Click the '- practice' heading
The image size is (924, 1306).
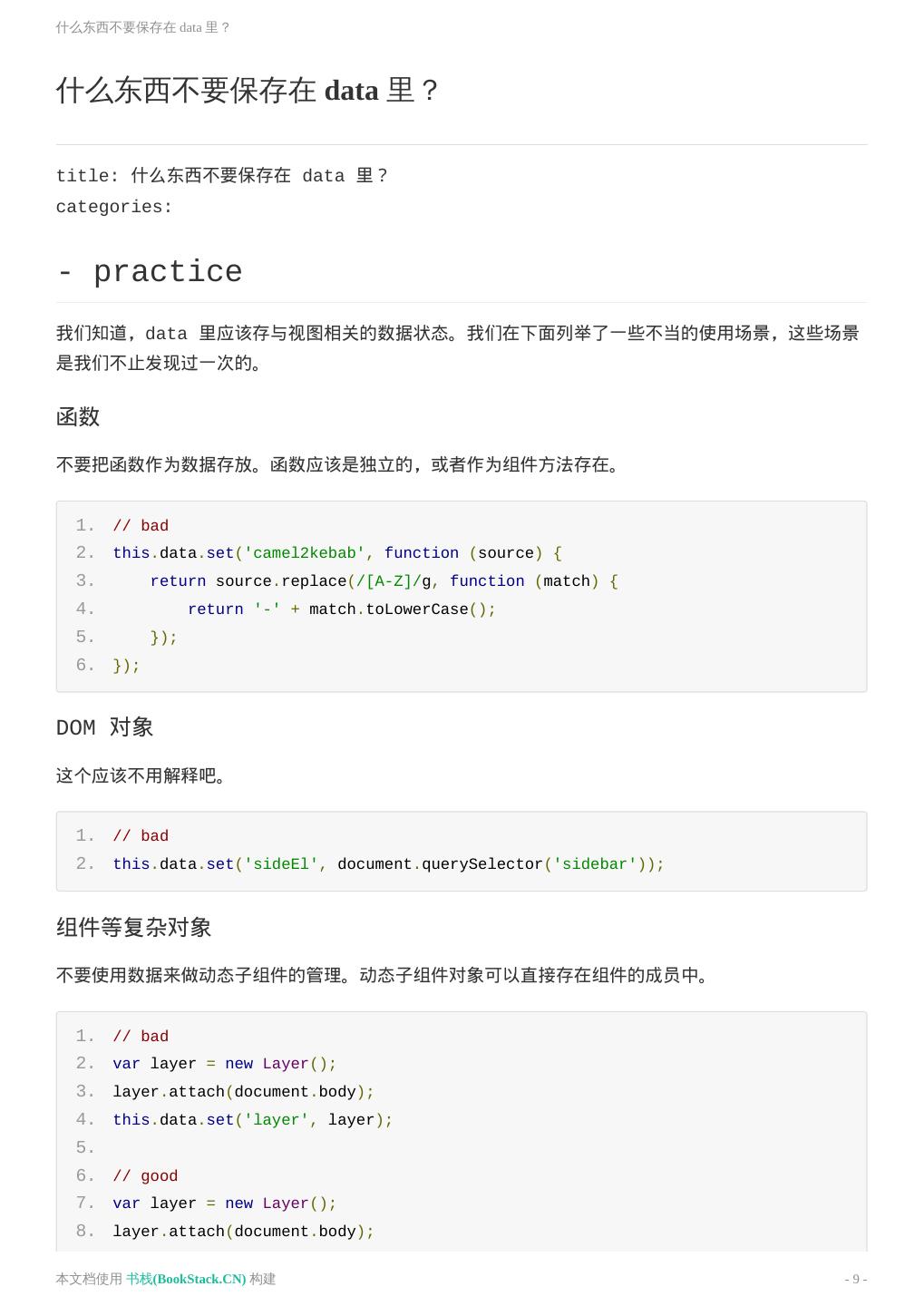click(150, 272)
